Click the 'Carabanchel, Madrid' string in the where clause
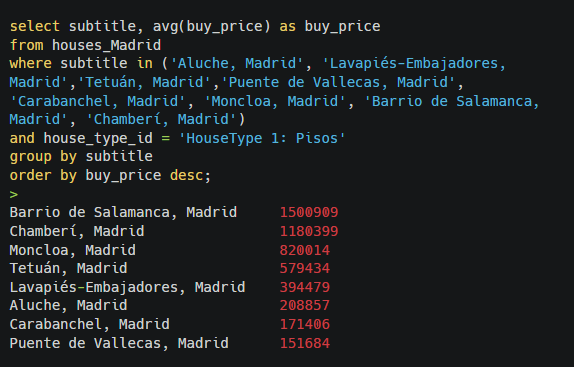This screenshot has width=574, height=367. pos(98,101)
